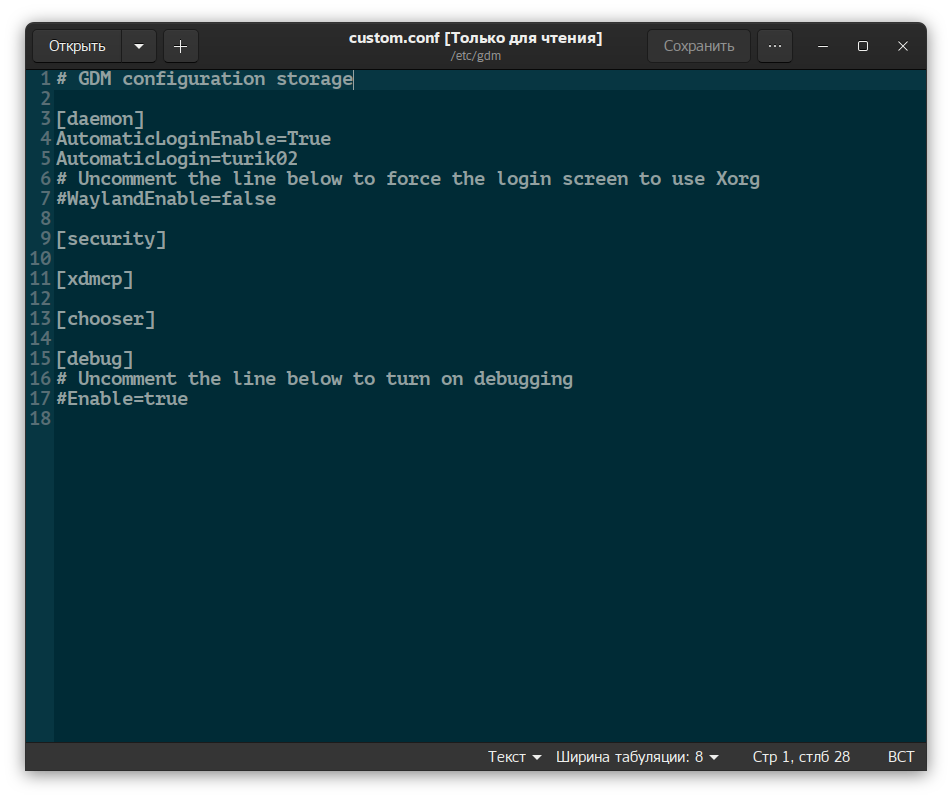Maximize the editor window

click(x=862, y=46)
